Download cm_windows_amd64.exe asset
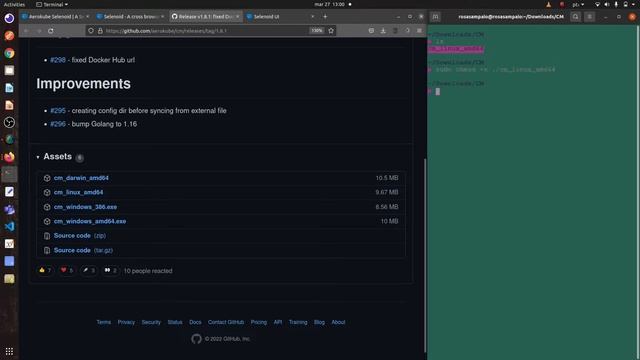 click(x=90, y=221)
